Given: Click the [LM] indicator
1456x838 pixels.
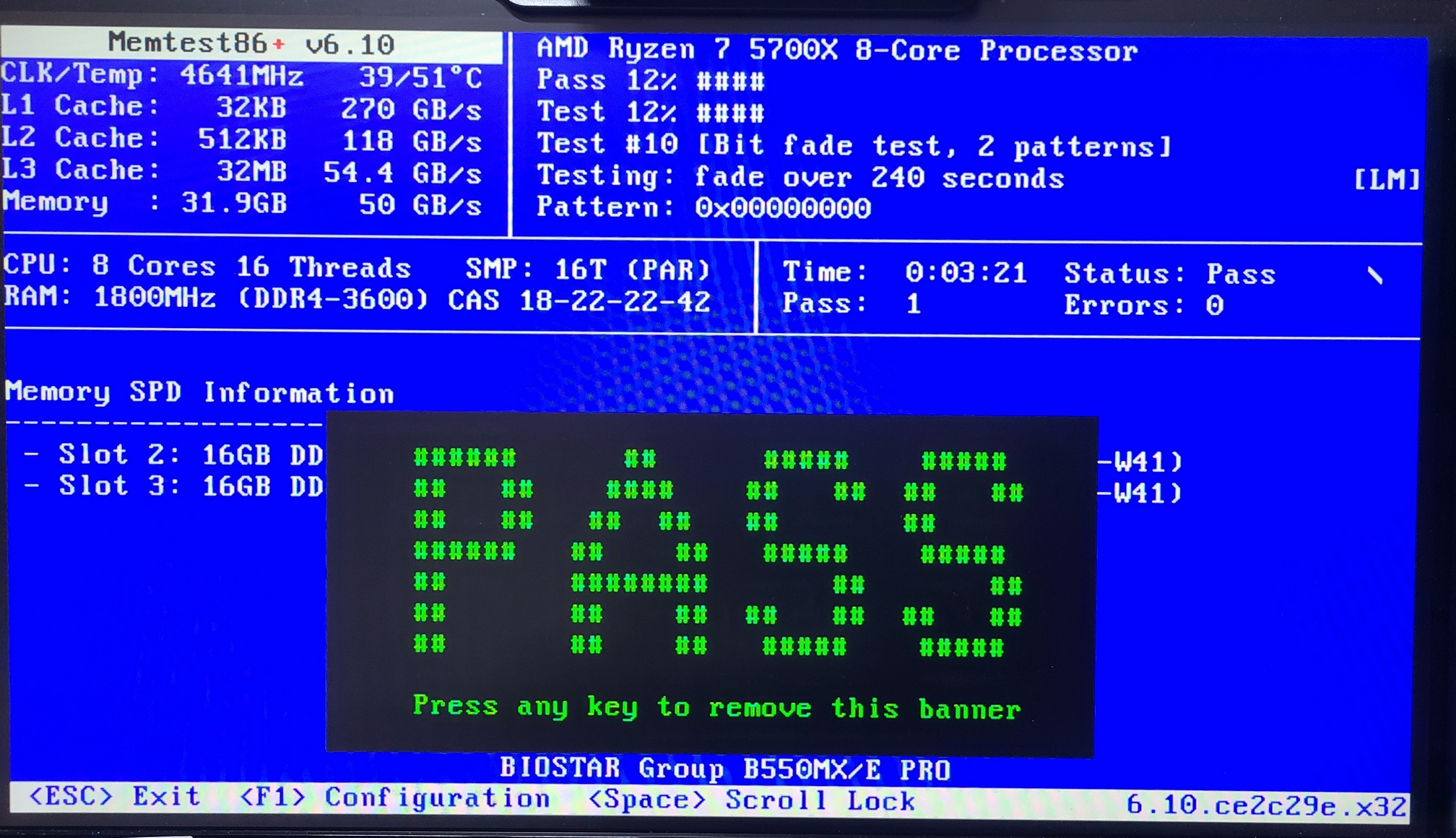Looking at the screenshot, I should coord(1386,179).
